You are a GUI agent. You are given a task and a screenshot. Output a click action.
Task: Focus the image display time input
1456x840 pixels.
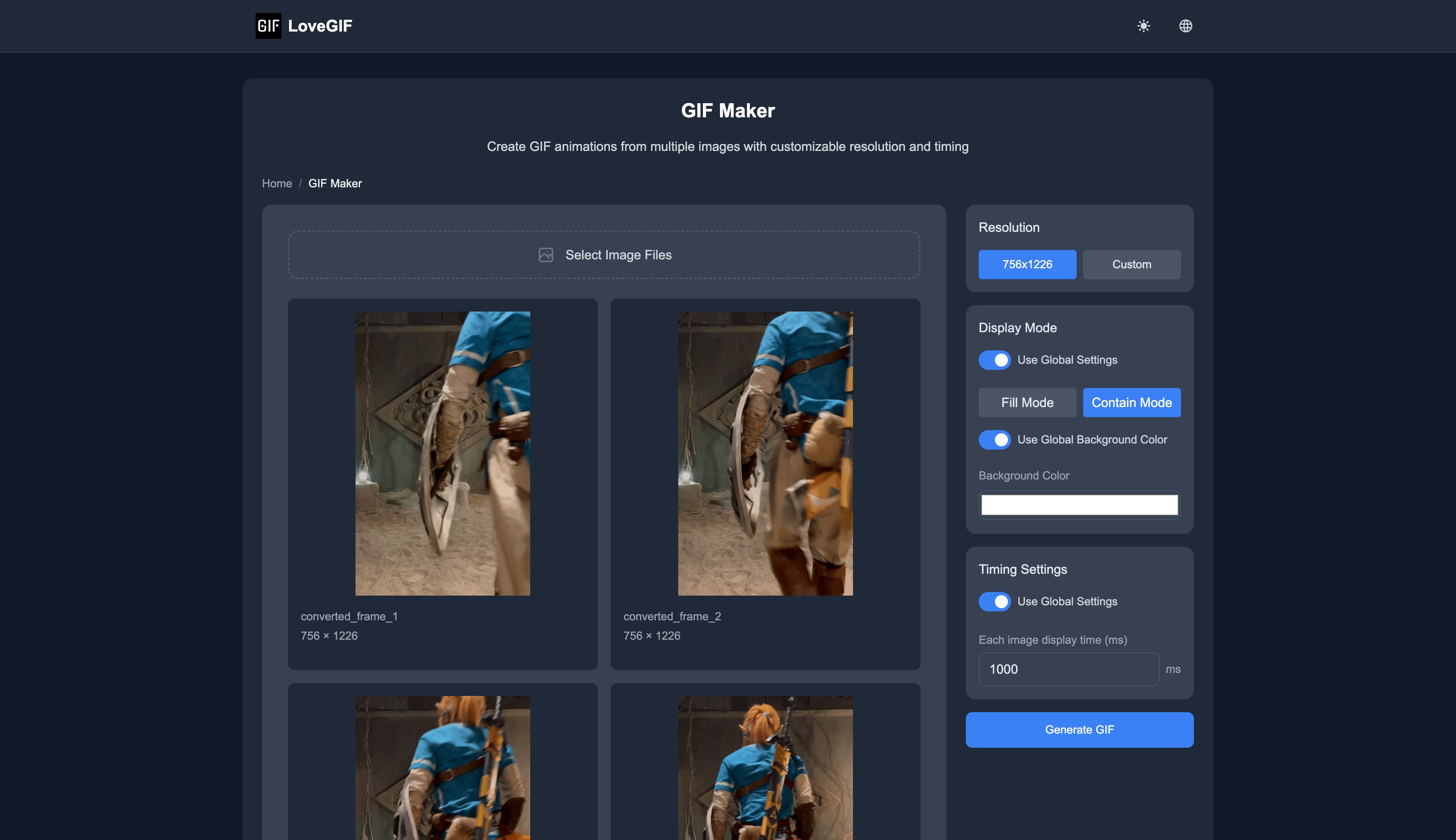1069,669
